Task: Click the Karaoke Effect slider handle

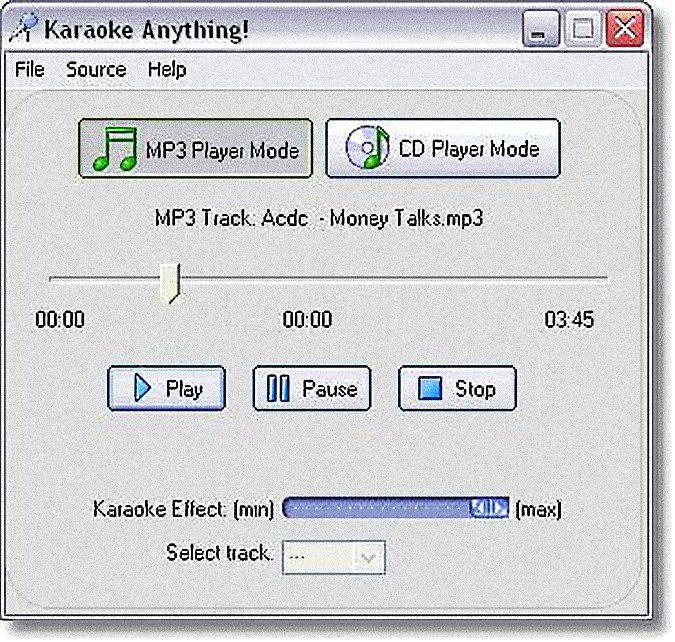Action: coord(489,508)
